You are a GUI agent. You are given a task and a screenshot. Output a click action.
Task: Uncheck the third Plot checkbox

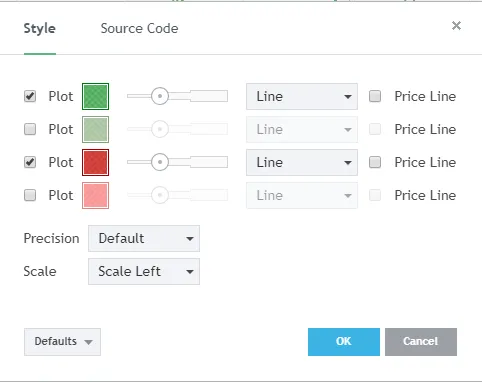tap(30, 162)
